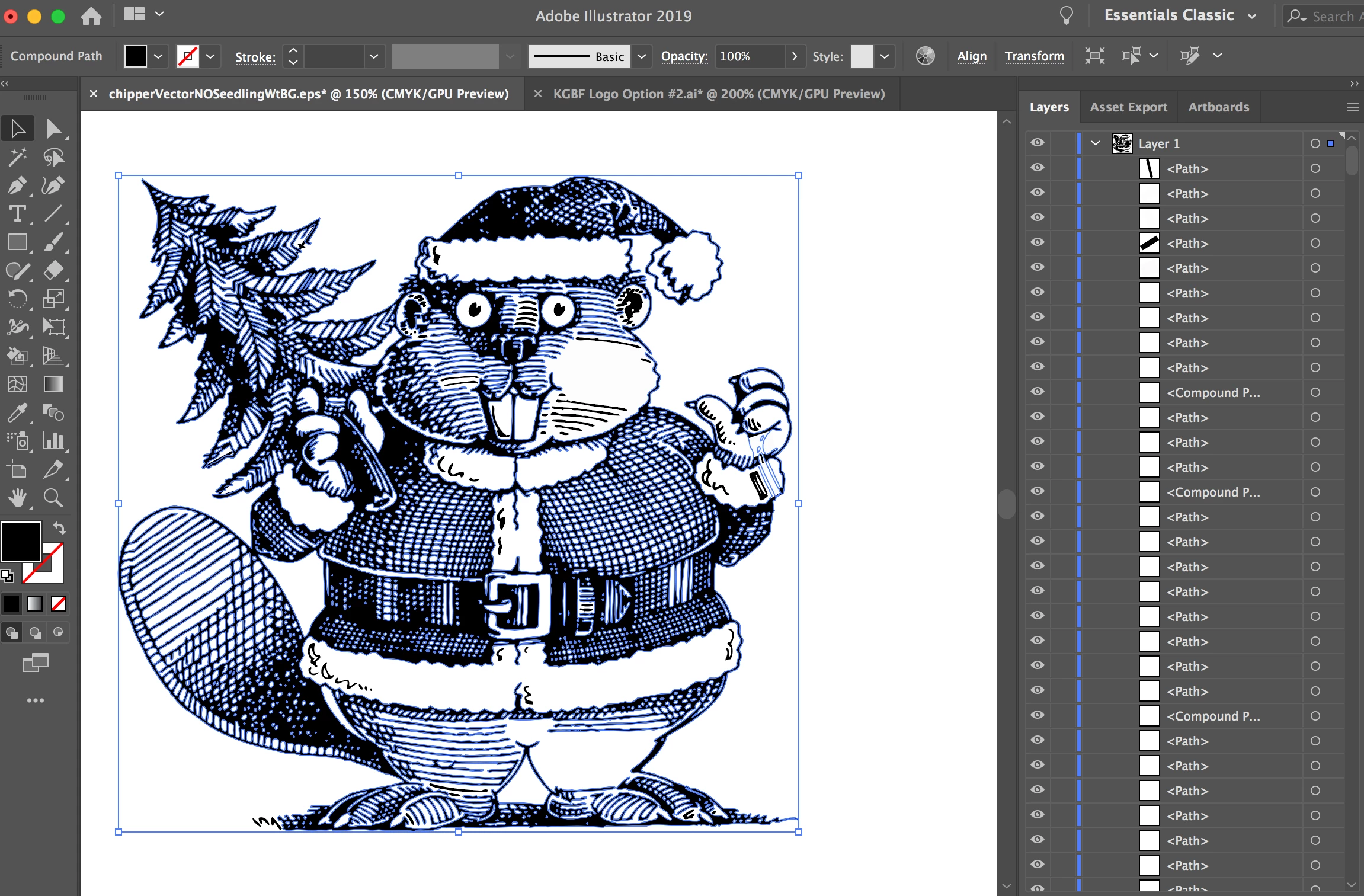Click the Opacity value field
This screenshot has height=896, width=1364.
(x=749, y=56)
